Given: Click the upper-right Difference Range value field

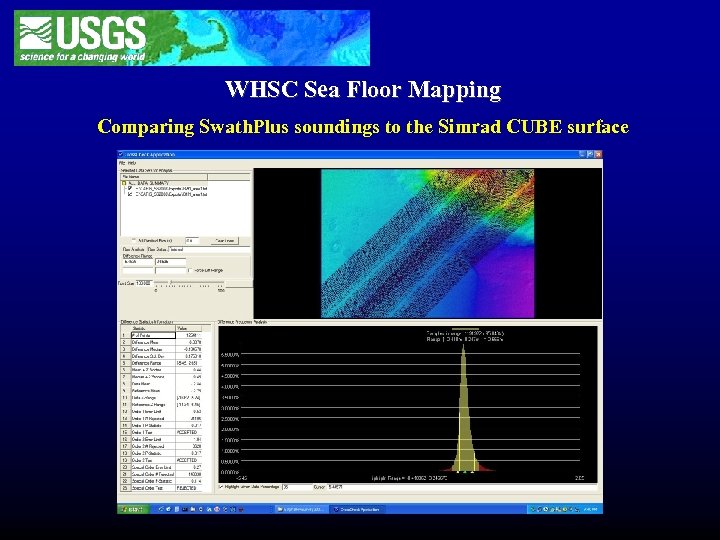Looking at the screenshot, I should pyautogui.click(x=170, y=262).
